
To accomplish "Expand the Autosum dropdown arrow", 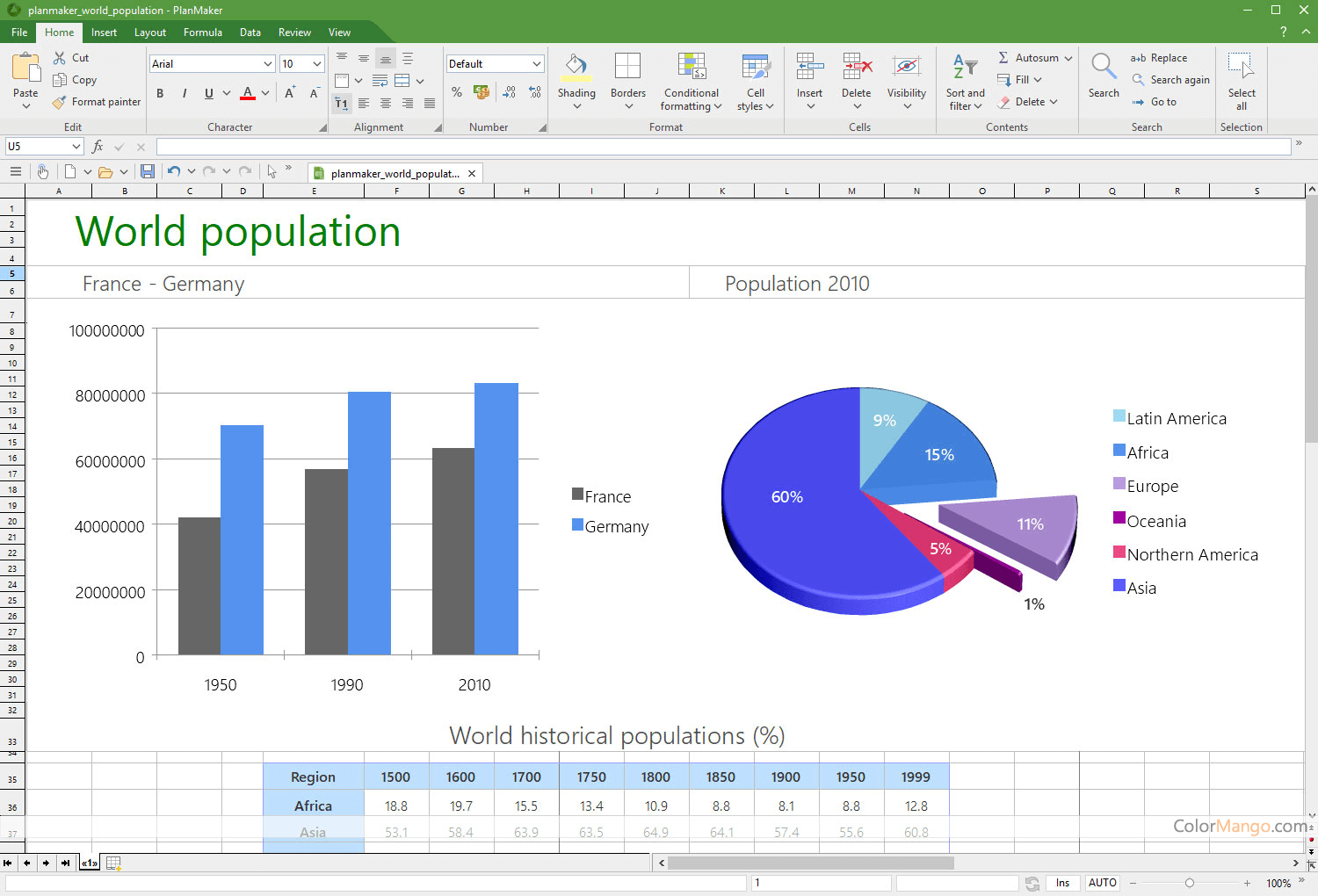I will (x=1068, y=58).
